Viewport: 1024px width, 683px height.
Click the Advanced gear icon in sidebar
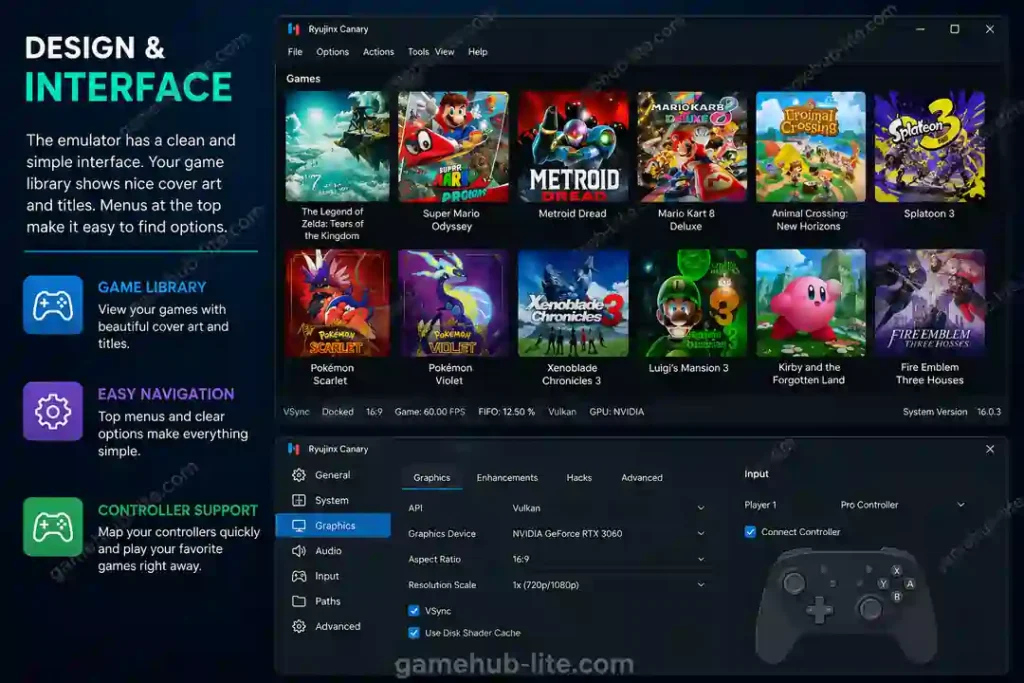coord(299,626)
